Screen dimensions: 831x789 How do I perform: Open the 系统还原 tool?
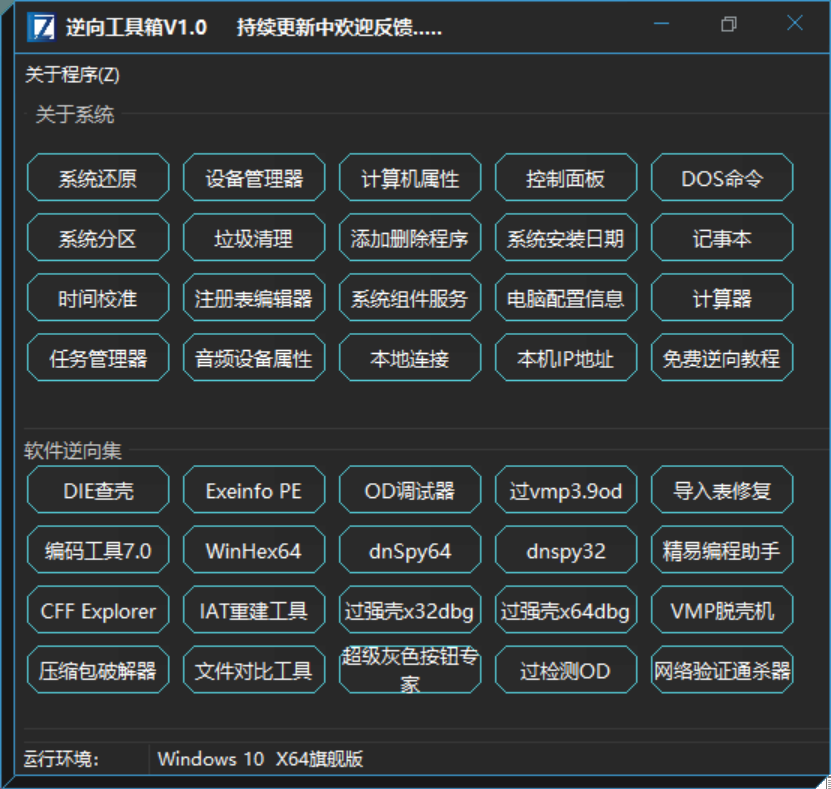pos(97,177)
